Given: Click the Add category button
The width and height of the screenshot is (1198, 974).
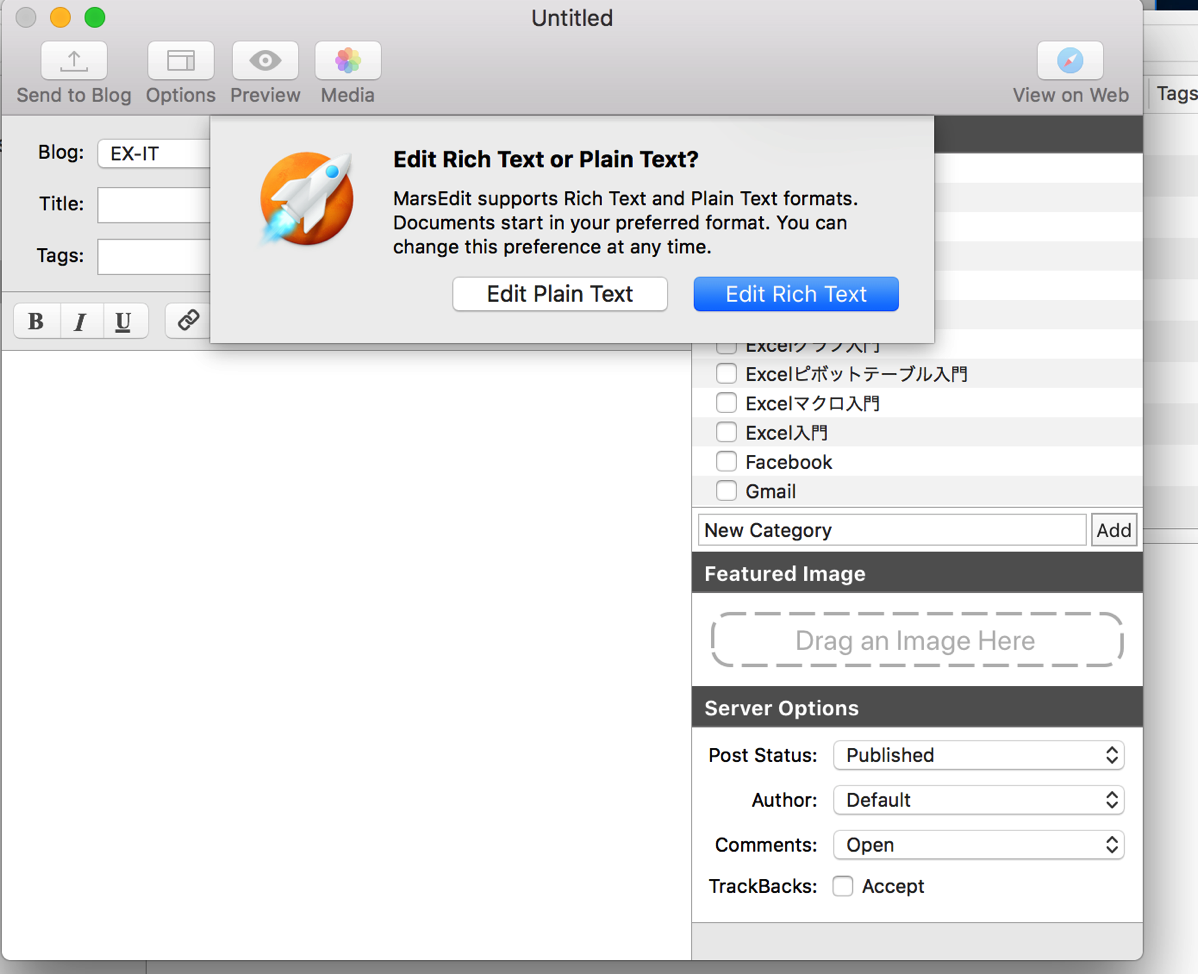Looking at the screenshot, I should (x=1114, y=530).
